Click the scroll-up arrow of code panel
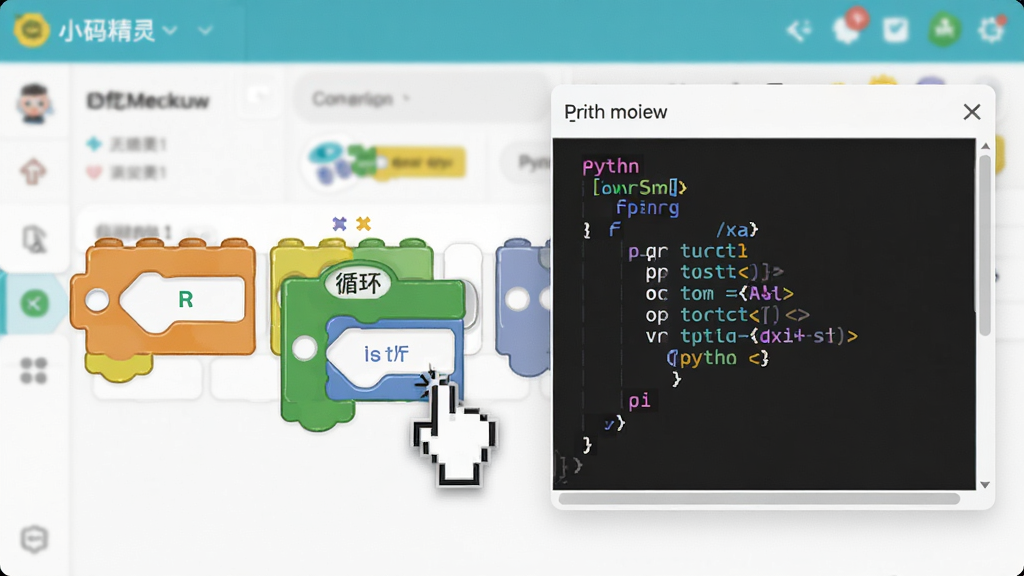Screen dimensions: 1024x576 point(985,146)
